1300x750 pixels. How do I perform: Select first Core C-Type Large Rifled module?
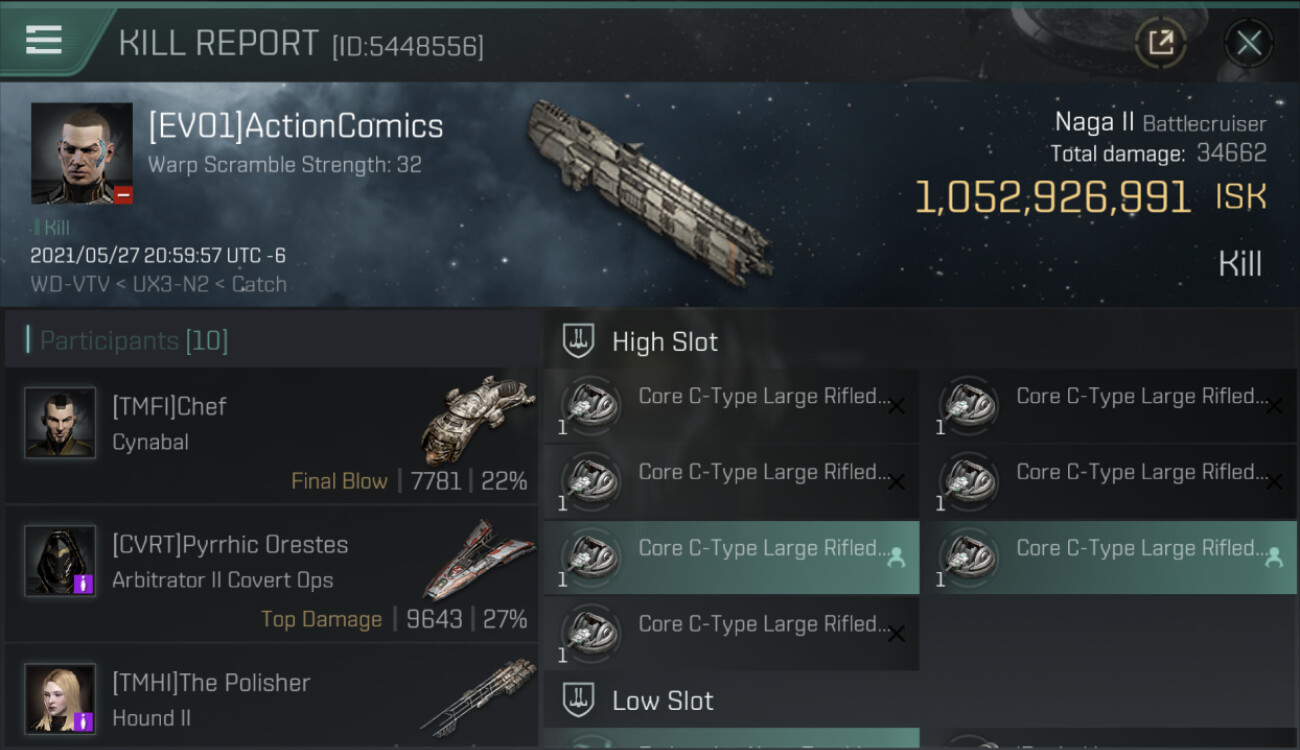(x=730, y=405)
